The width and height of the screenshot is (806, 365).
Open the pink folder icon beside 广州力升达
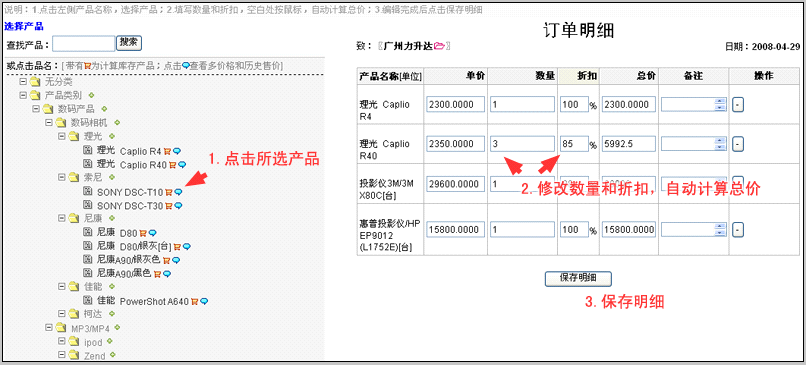coord(439,46)
